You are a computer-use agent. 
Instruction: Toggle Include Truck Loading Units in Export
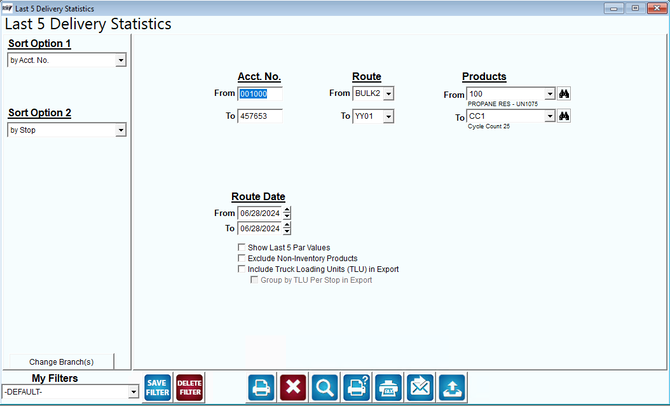tap(242, 269)
